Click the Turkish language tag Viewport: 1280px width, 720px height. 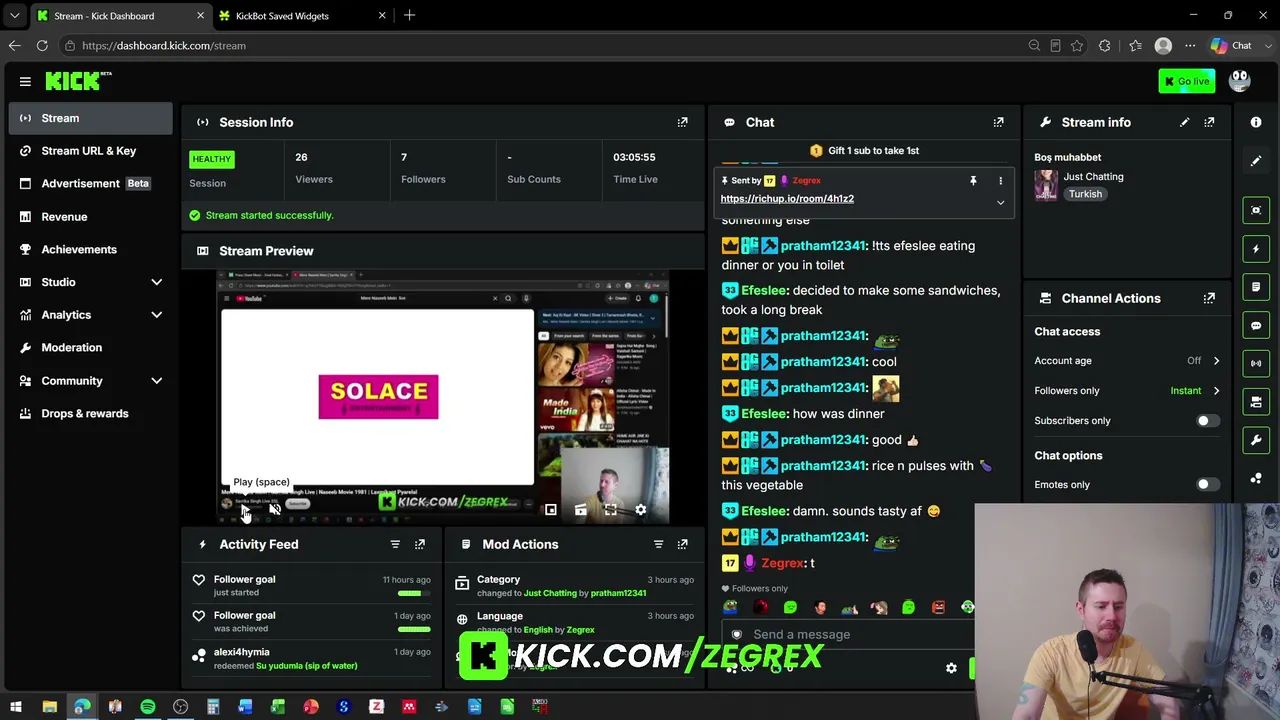(1085, 194)
